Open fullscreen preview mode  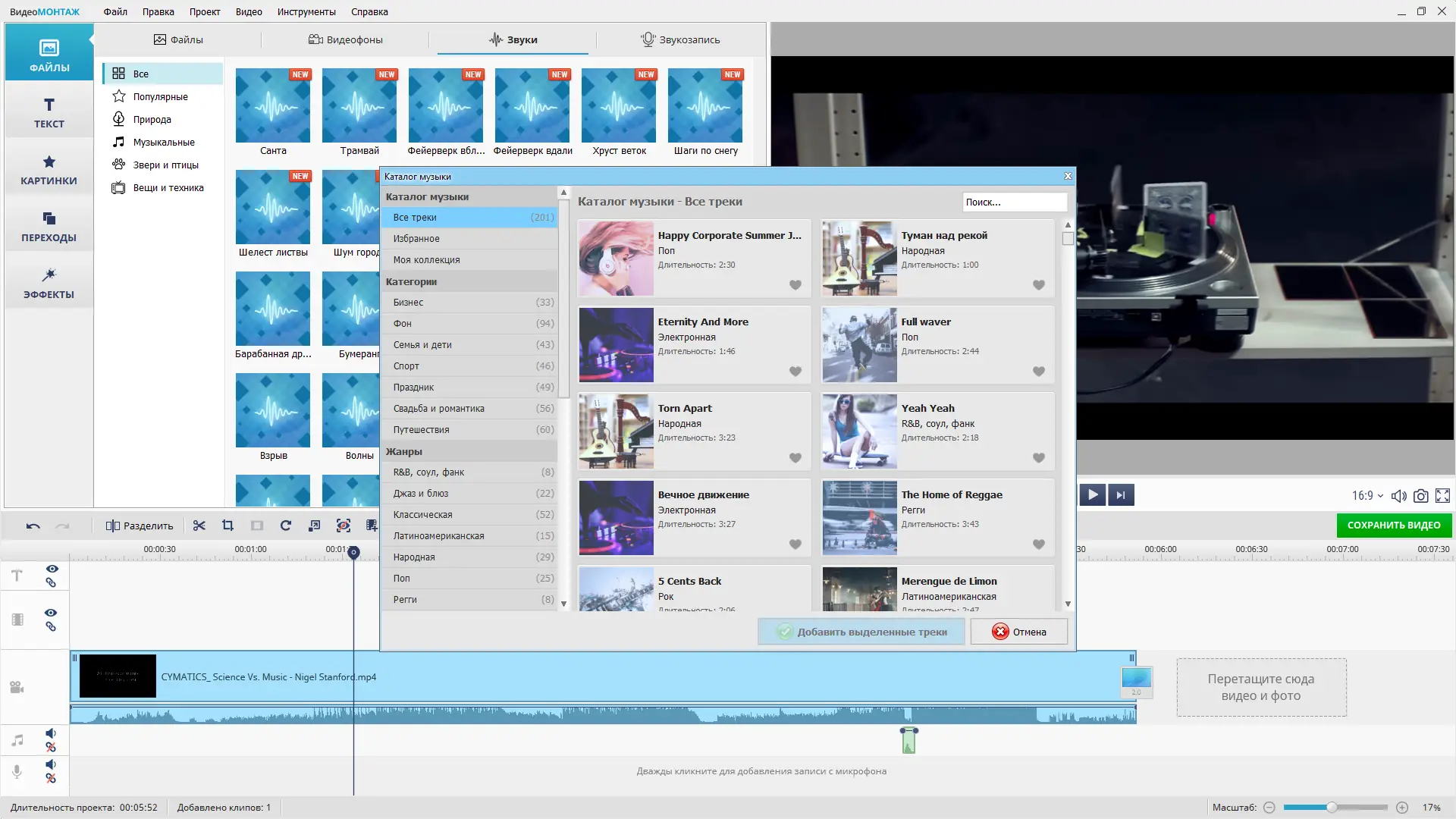point(1443,496)
